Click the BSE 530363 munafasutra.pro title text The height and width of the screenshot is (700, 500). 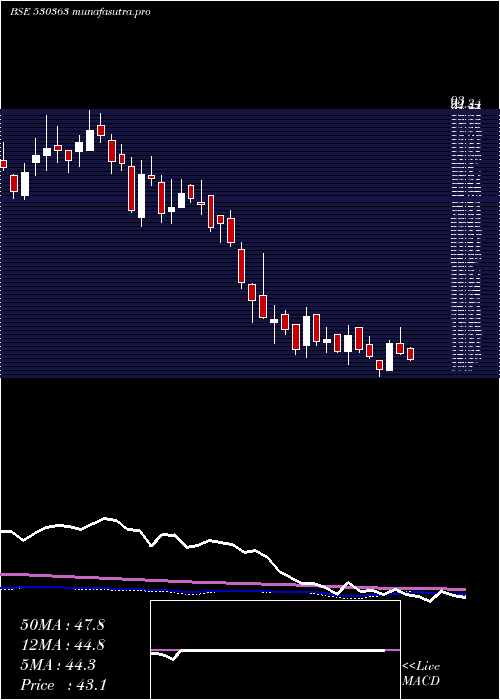pos(80,12)
